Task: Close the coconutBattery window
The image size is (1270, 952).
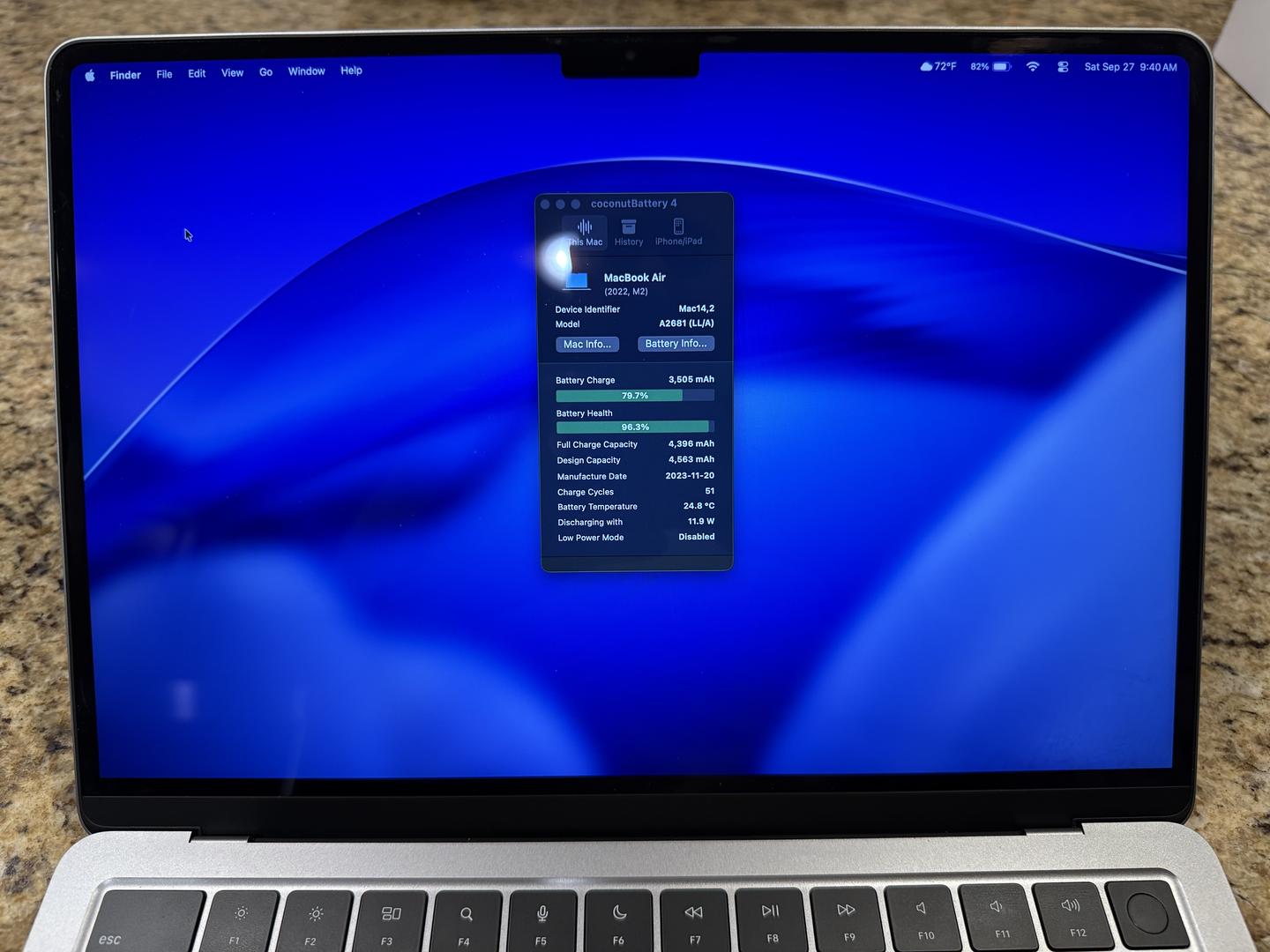Action: 545,205
